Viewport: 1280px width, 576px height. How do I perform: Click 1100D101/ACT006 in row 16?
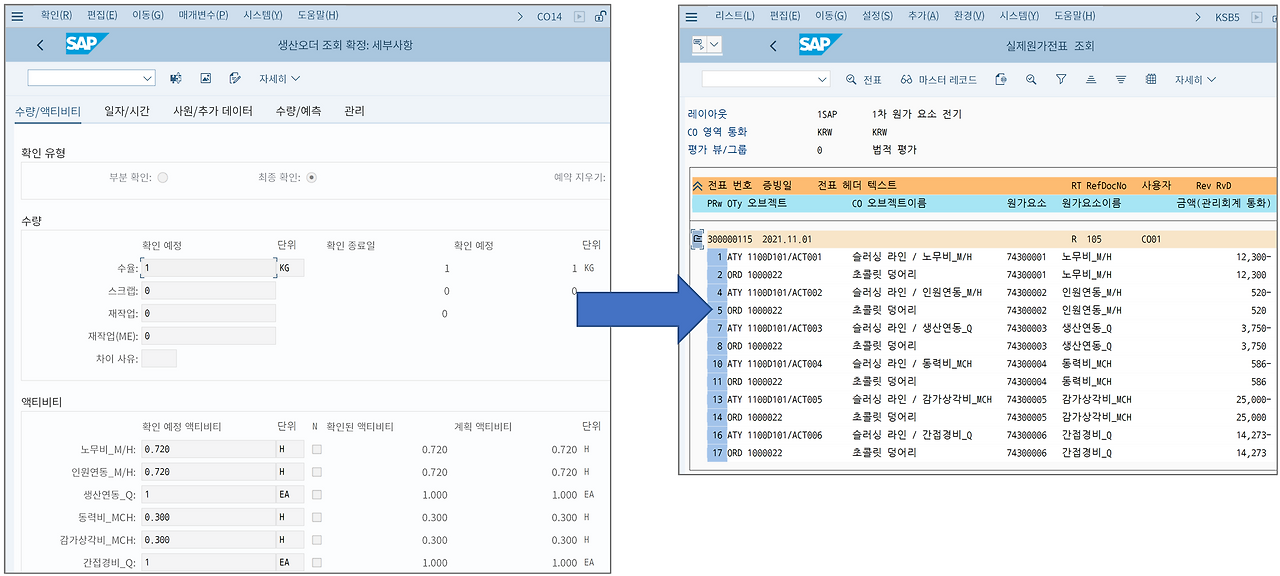coord(784,435)
